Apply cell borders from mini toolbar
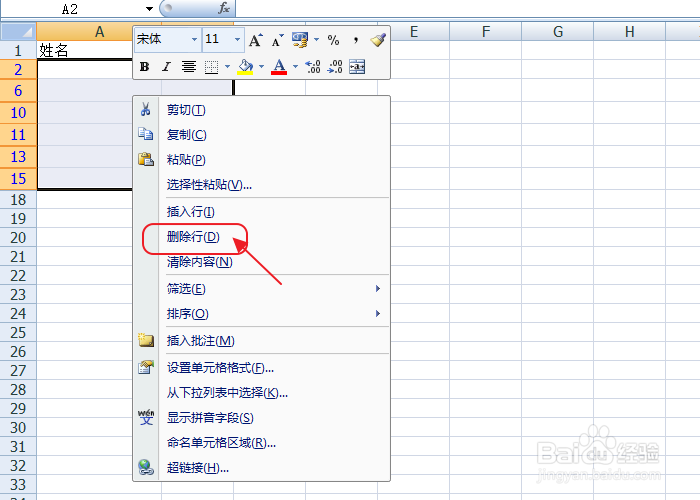Screen dimensions: 700x500 pyautogui.click(x=211, y=67)
